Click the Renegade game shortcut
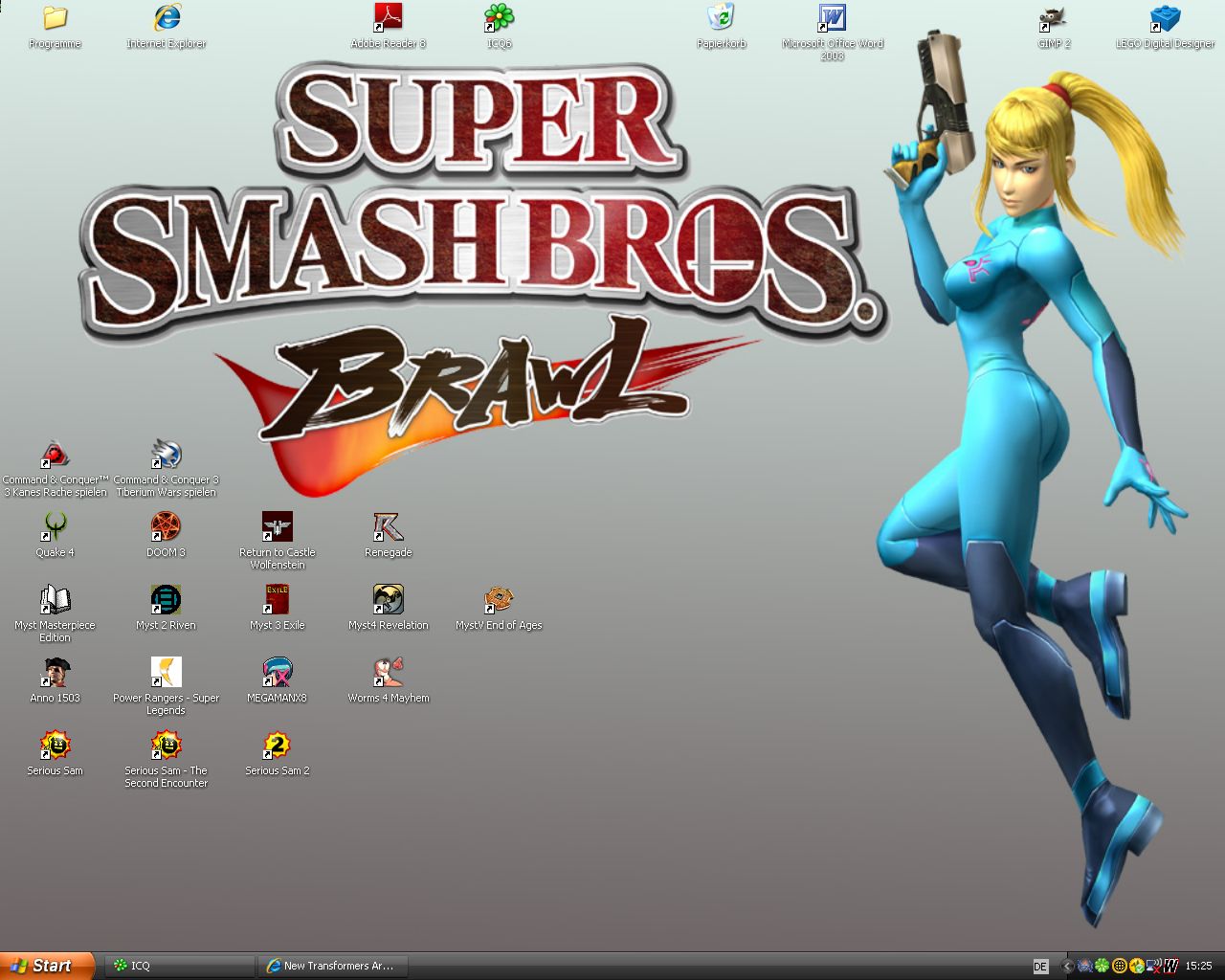Viewport: 1225px width, 980px height. coord(388,527)
